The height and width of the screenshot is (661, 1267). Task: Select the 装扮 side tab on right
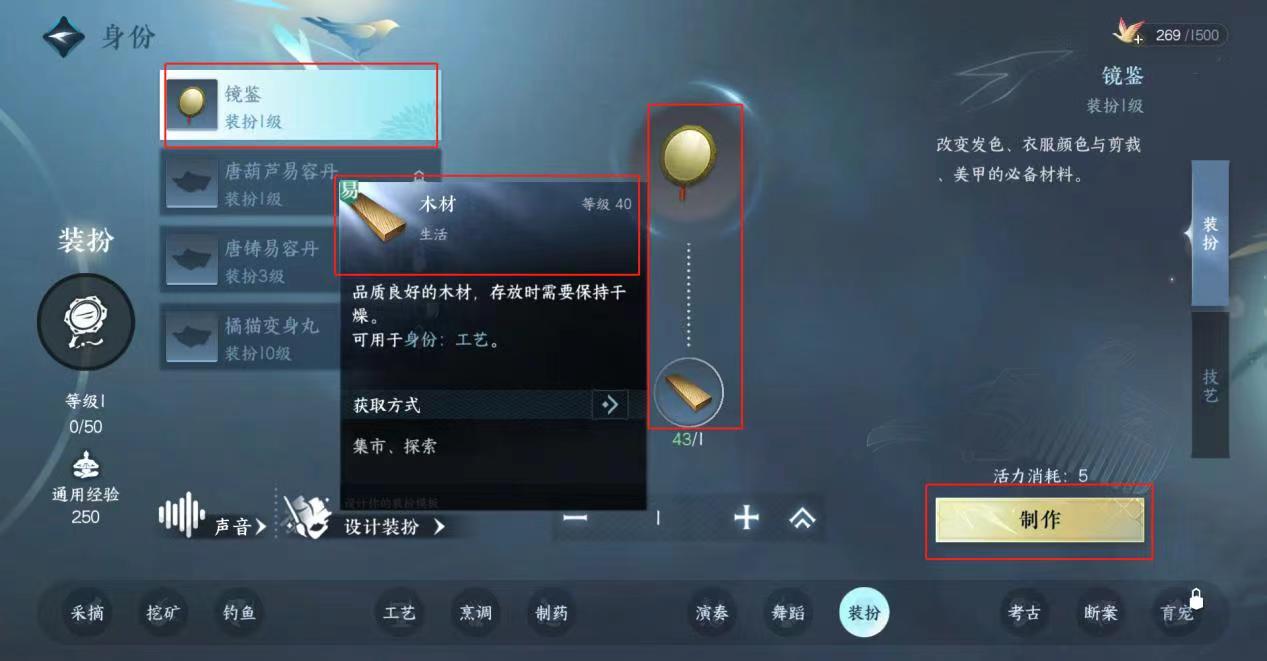pyautogui.click(x=1210, y=233)
